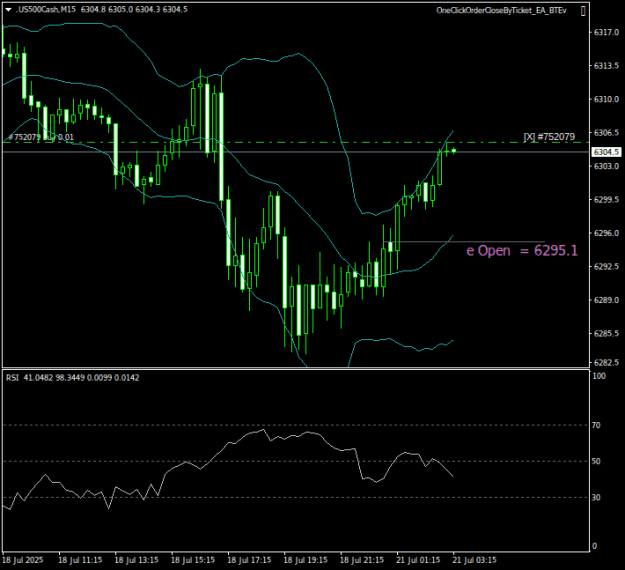Click the 21 Jul 01:15 time axis label
Viewport: 625px width, 570px height.
419,560
